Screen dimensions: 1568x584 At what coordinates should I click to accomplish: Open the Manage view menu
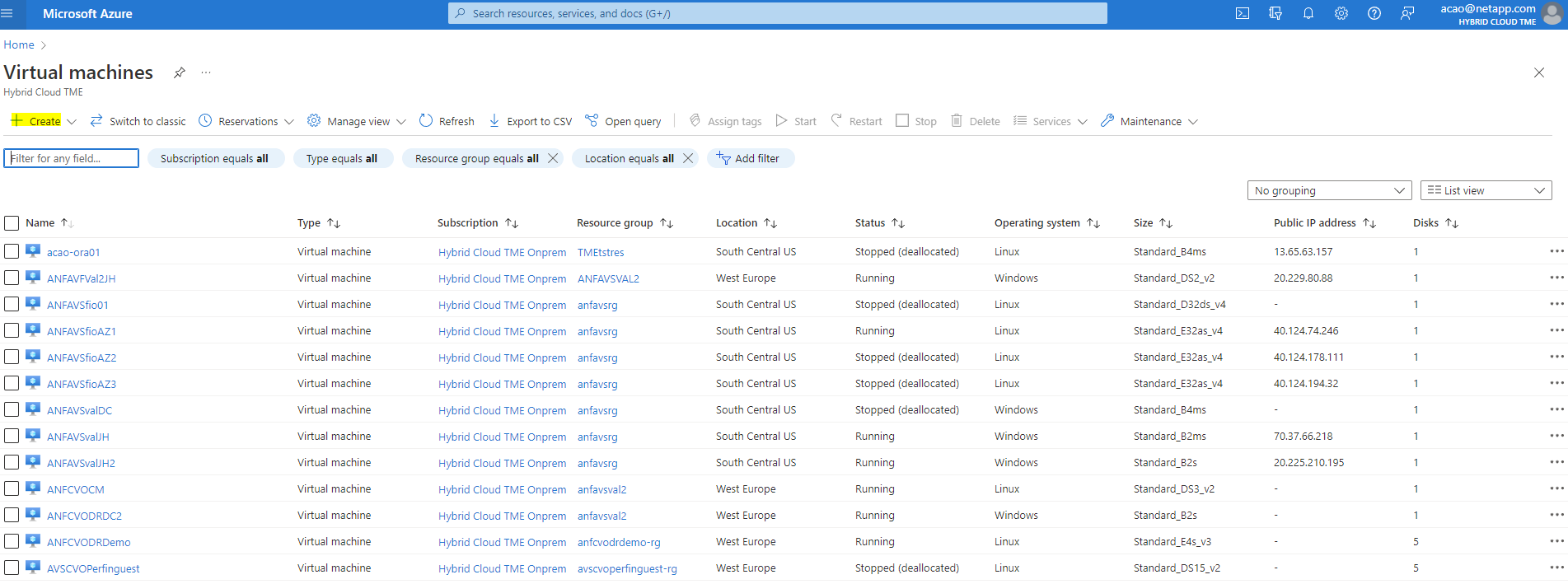click(357, 121)
